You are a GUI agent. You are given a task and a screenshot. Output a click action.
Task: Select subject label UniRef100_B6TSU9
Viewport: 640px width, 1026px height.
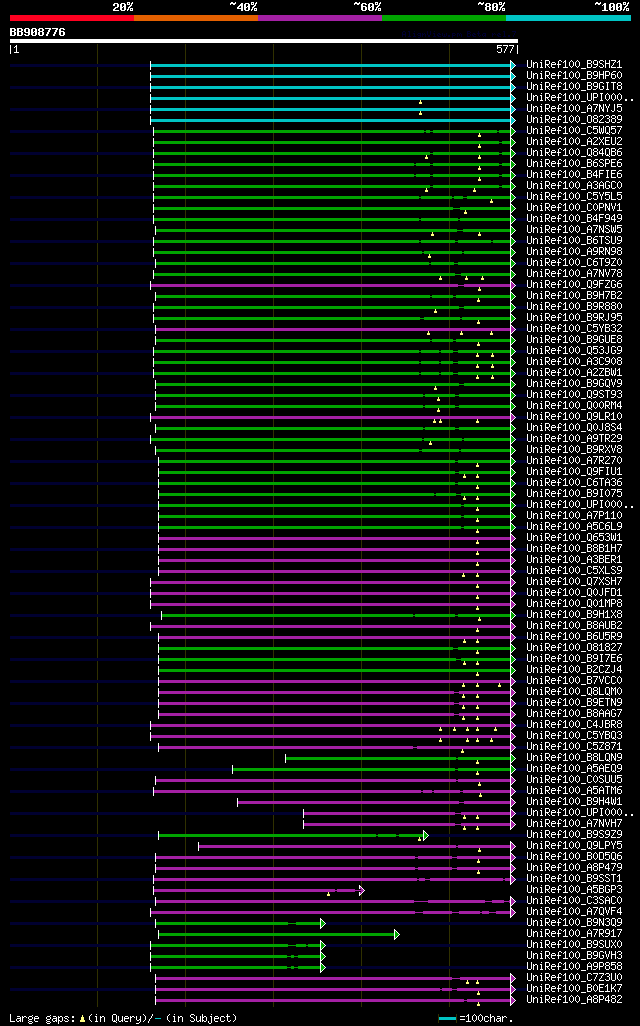click(x=574, y=241)
